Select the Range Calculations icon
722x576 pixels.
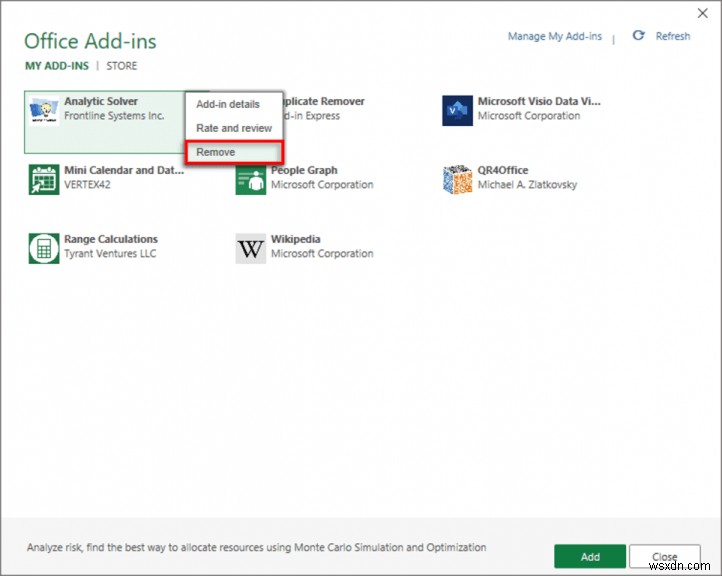click(x=44, y=249)
